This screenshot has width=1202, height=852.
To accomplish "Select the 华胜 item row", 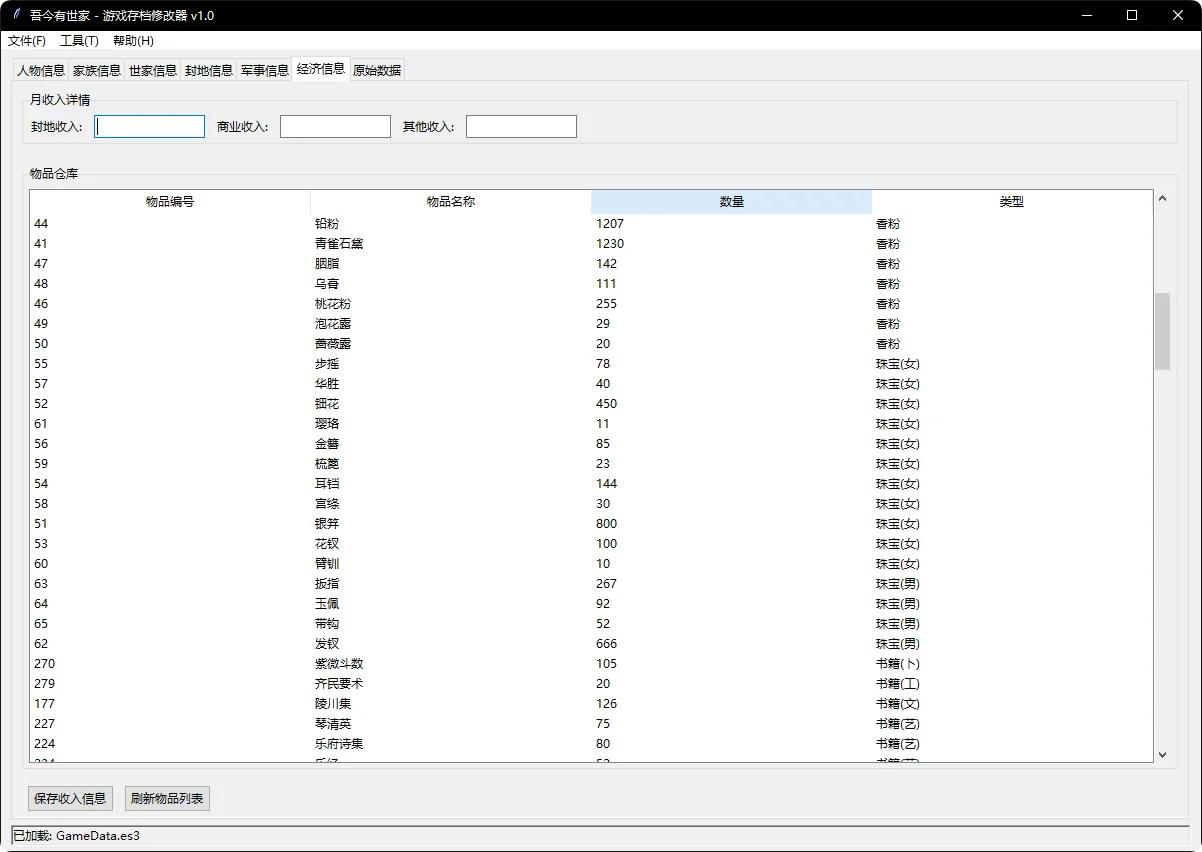I will [591, 383].
